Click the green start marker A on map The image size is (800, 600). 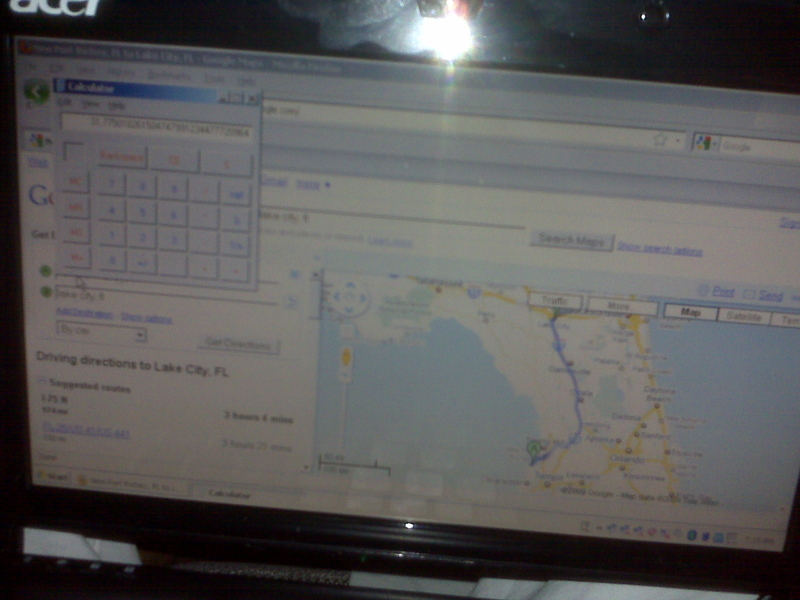(x=534, y=449)
